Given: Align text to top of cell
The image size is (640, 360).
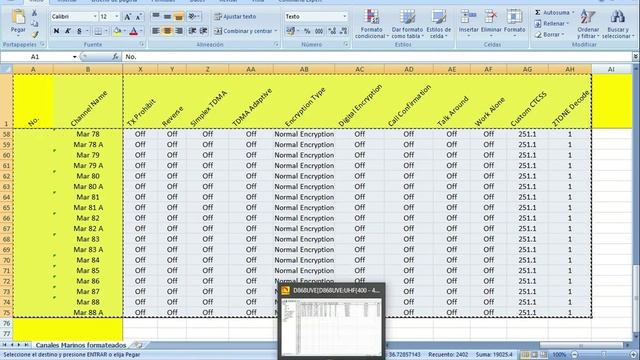Looking at the screenshot, I should pos(156,16).
